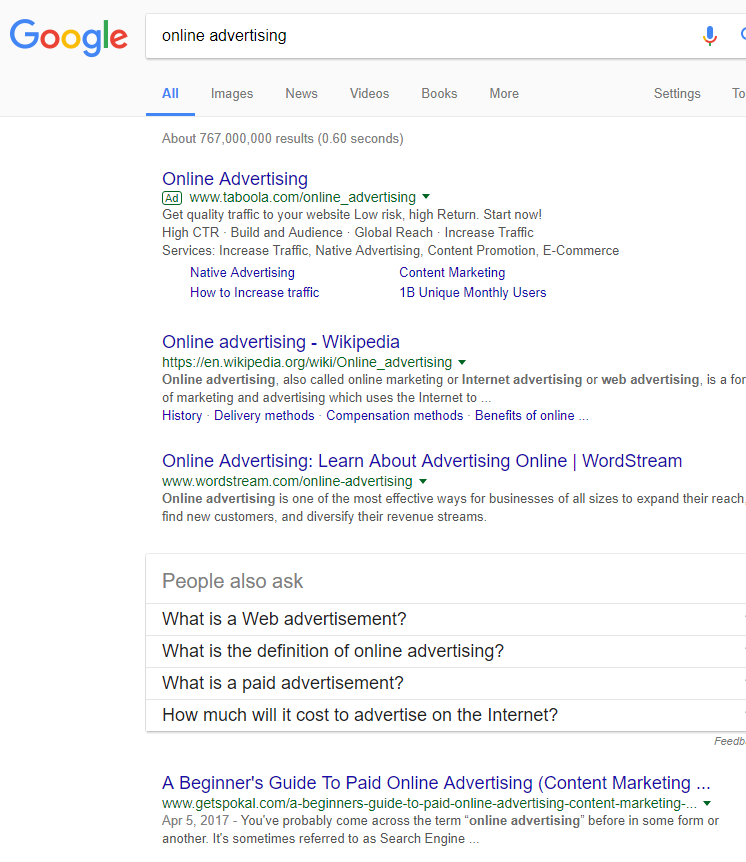The height and width of the screenshot is (862, 746).
Task: Open Wikipedia Delivery methods link
Action: pos(264,416)
